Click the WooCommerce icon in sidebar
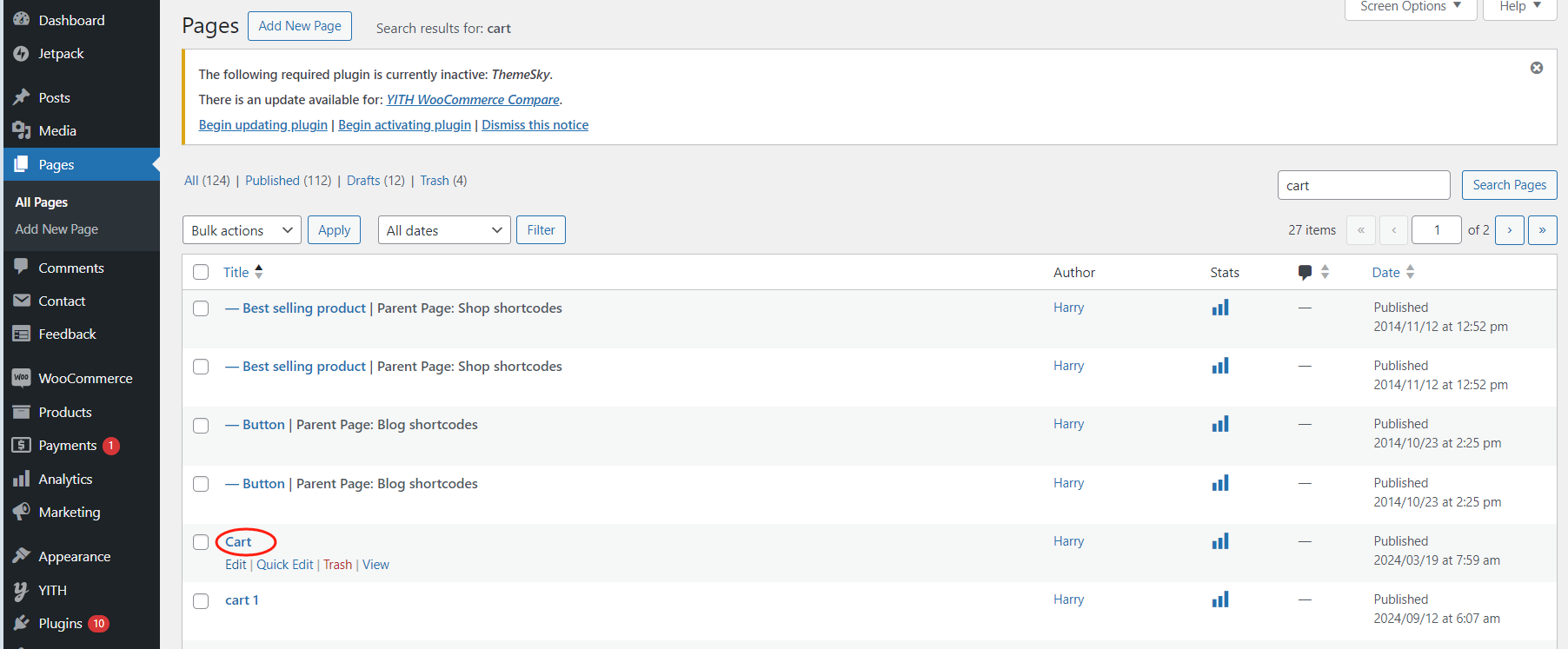The image size is (1568, 649). click(x=22, y=378)
